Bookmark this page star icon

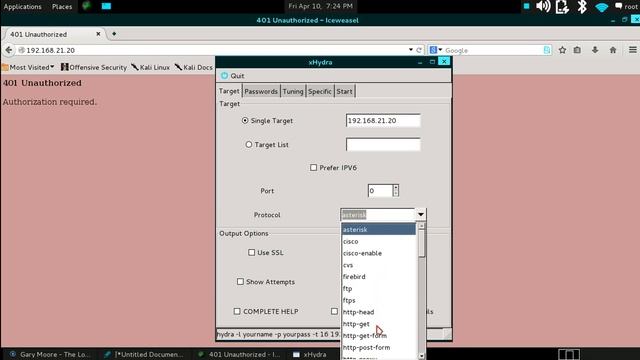coord(562,50)
